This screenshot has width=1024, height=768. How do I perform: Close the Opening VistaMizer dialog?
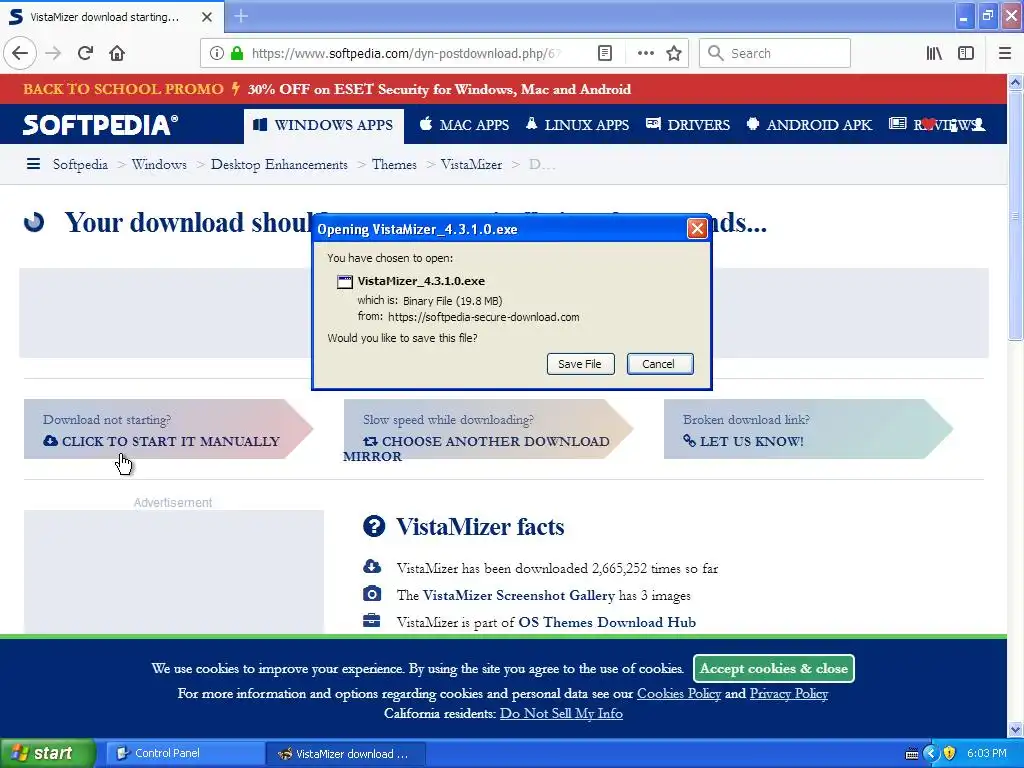[x=697, y=229]
